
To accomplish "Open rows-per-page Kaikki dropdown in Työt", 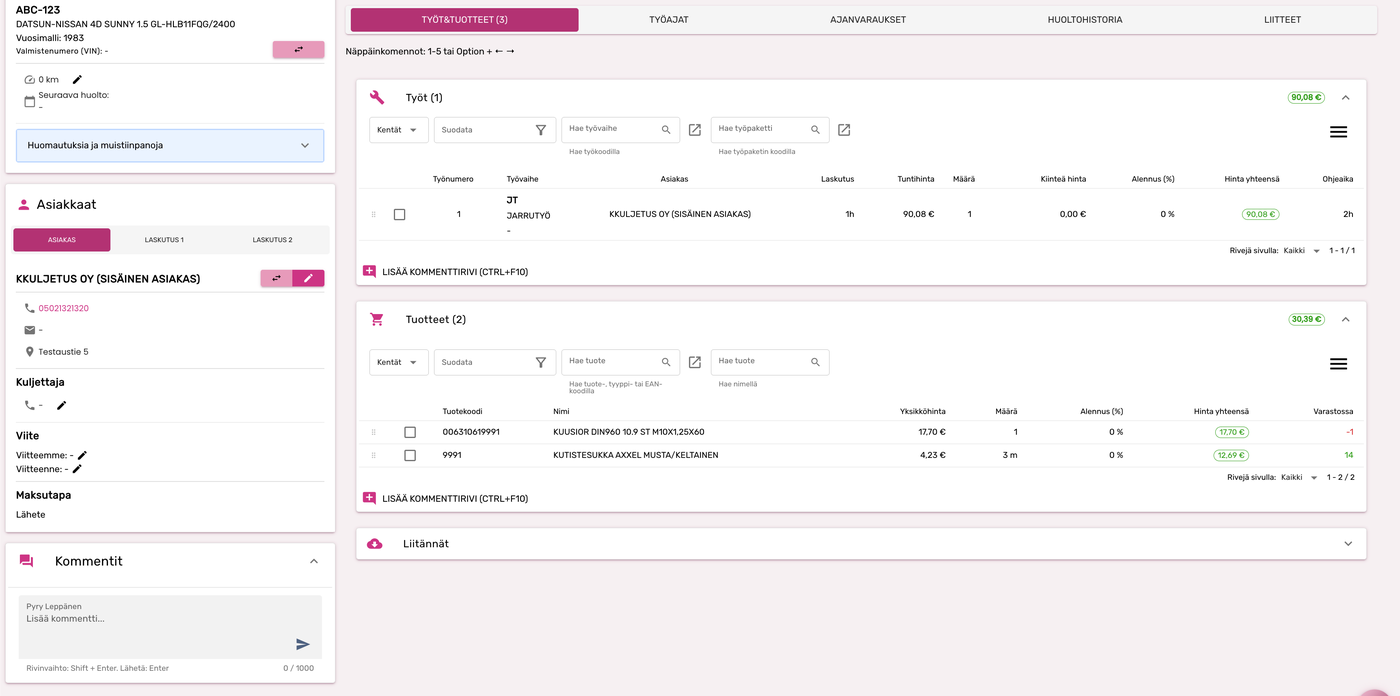I will [1301, 250].
